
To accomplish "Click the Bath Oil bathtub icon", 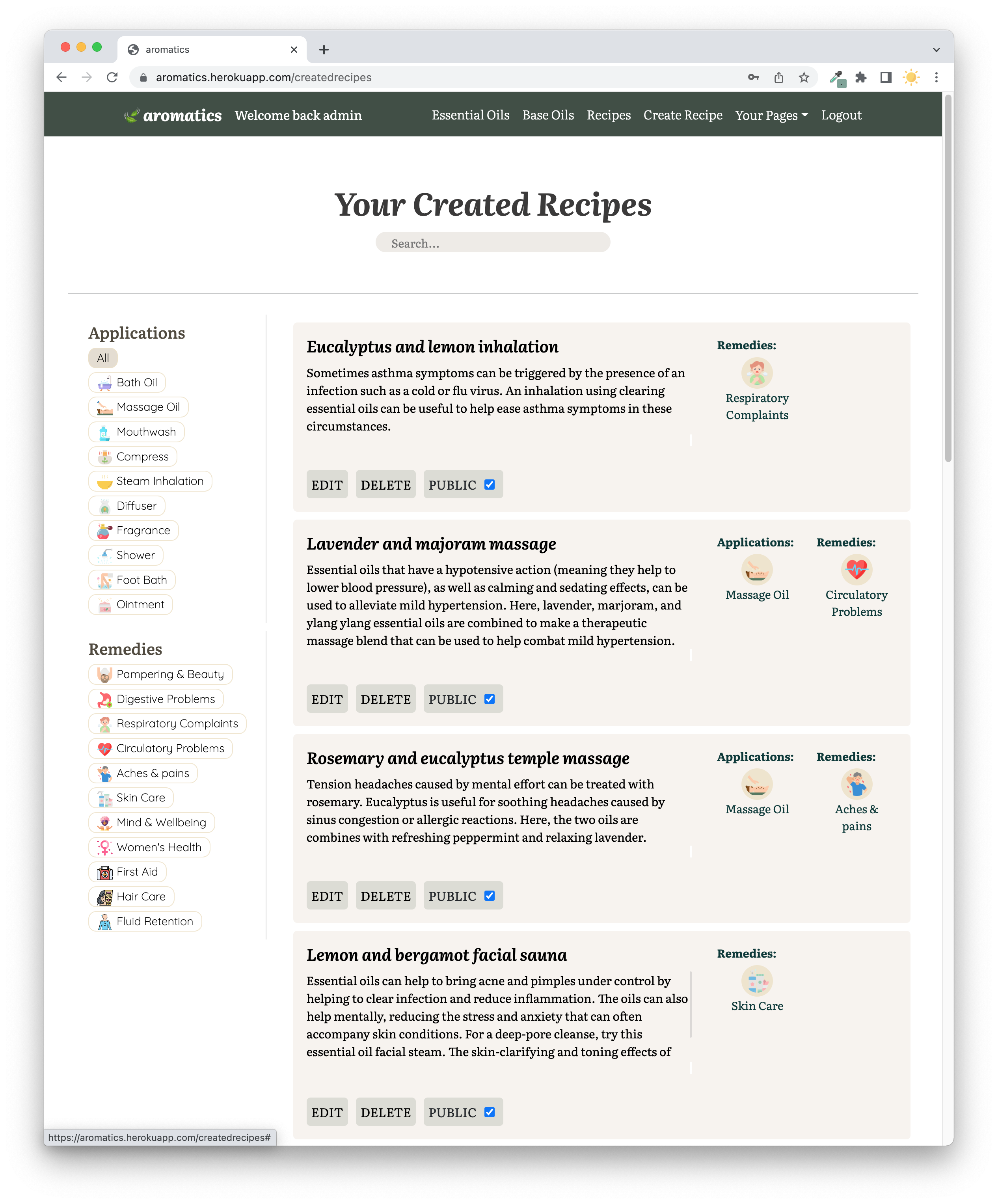I will click(x=104, y=383).
